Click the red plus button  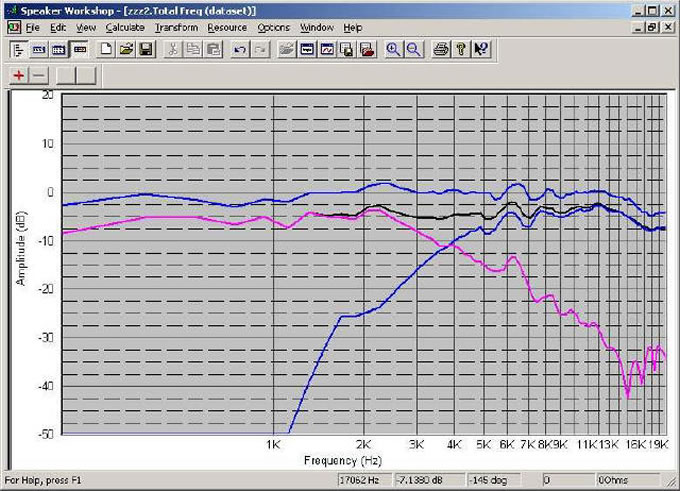tap(18, 76)
